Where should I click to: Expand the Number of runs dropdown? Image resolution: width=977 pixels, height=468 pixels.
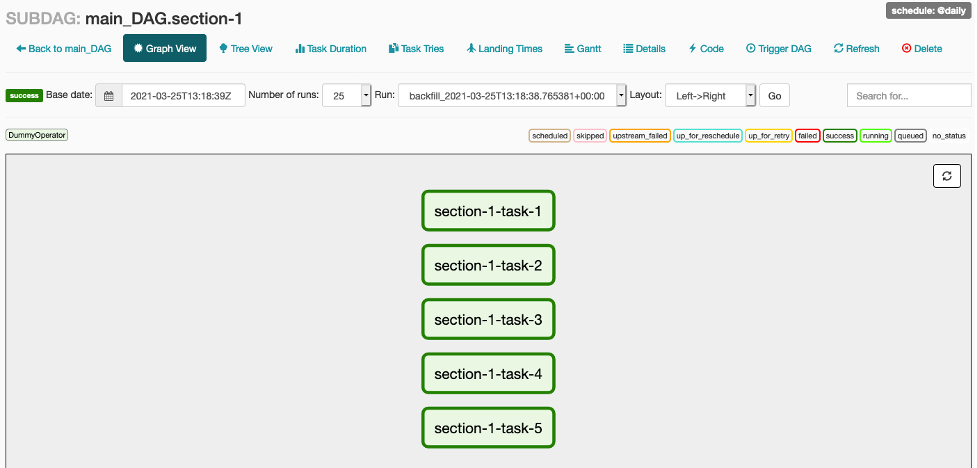pos(365,96)
